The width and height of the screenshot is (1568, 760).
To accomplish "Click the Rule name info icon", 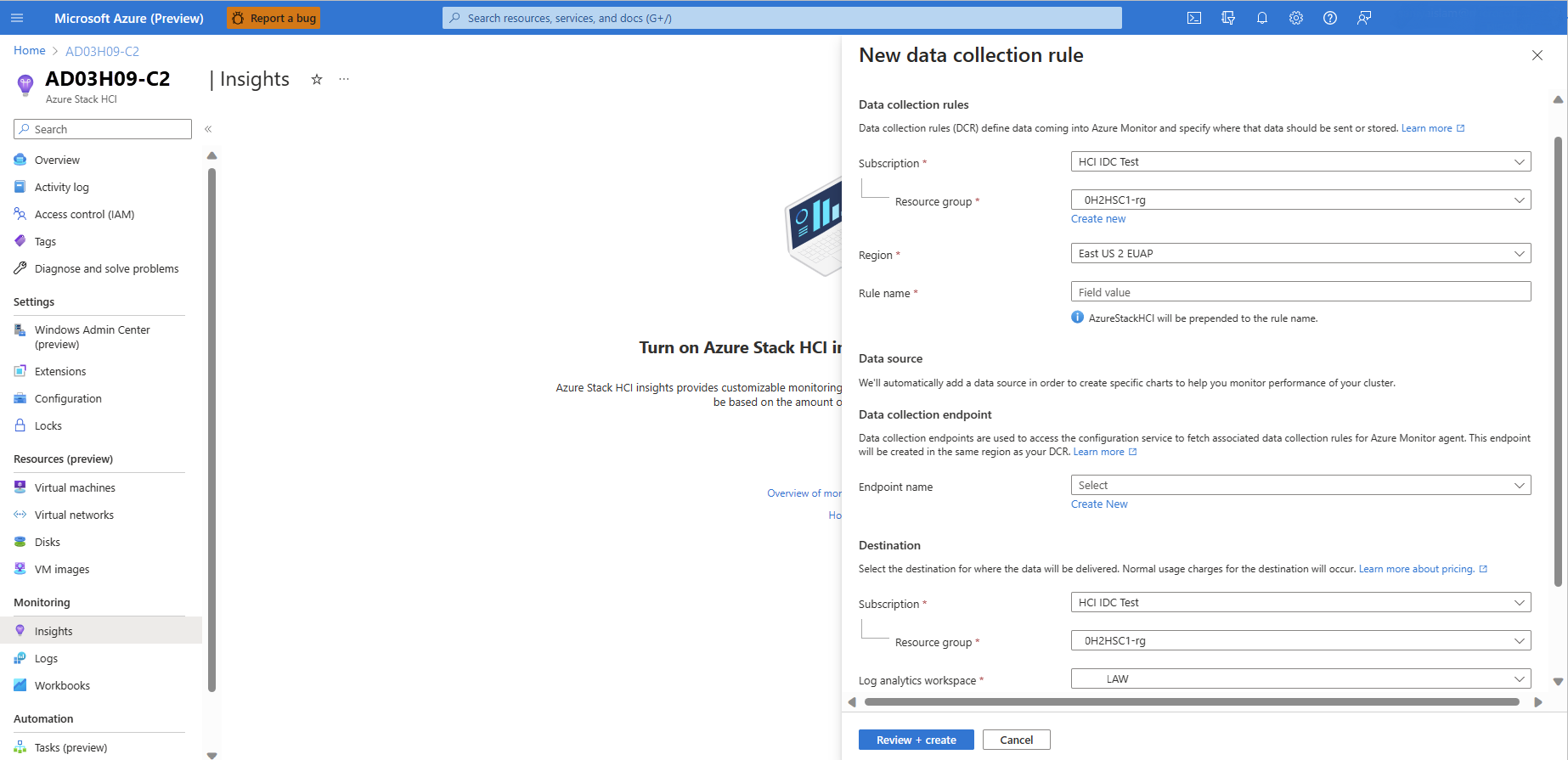I will 1077,318.
